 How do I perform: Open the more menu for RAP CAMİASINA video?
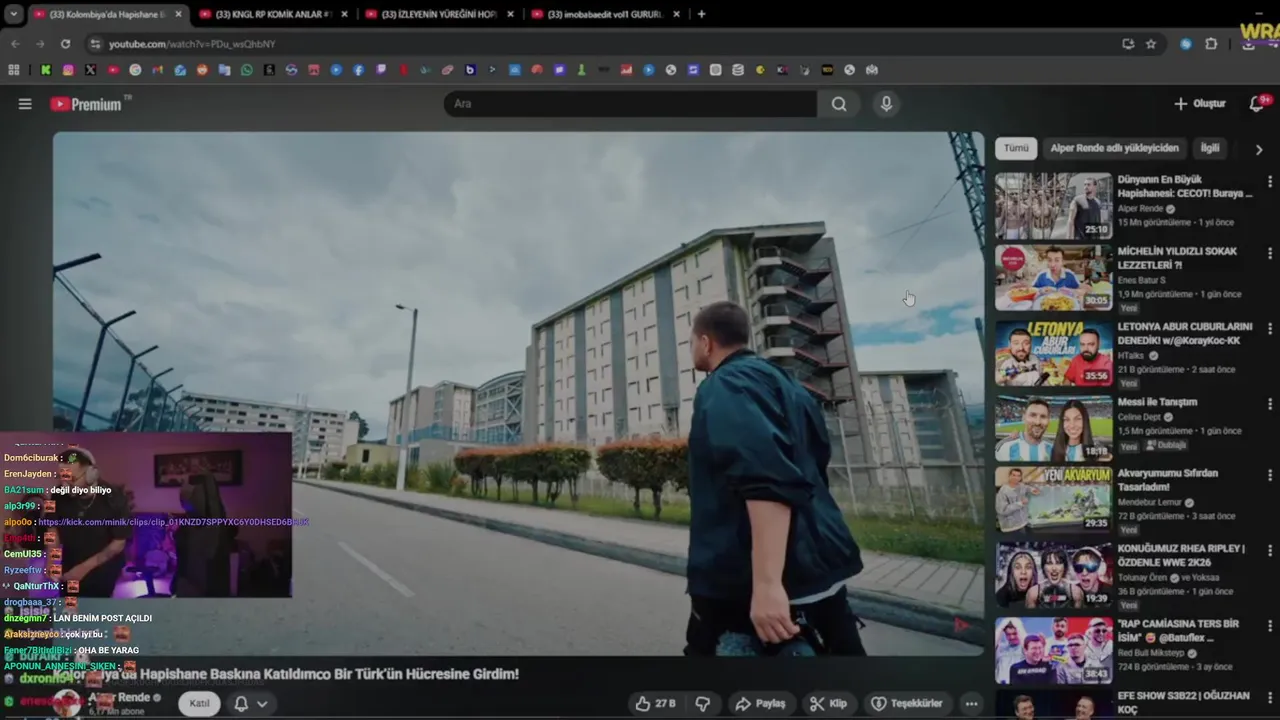(1269, 625)
